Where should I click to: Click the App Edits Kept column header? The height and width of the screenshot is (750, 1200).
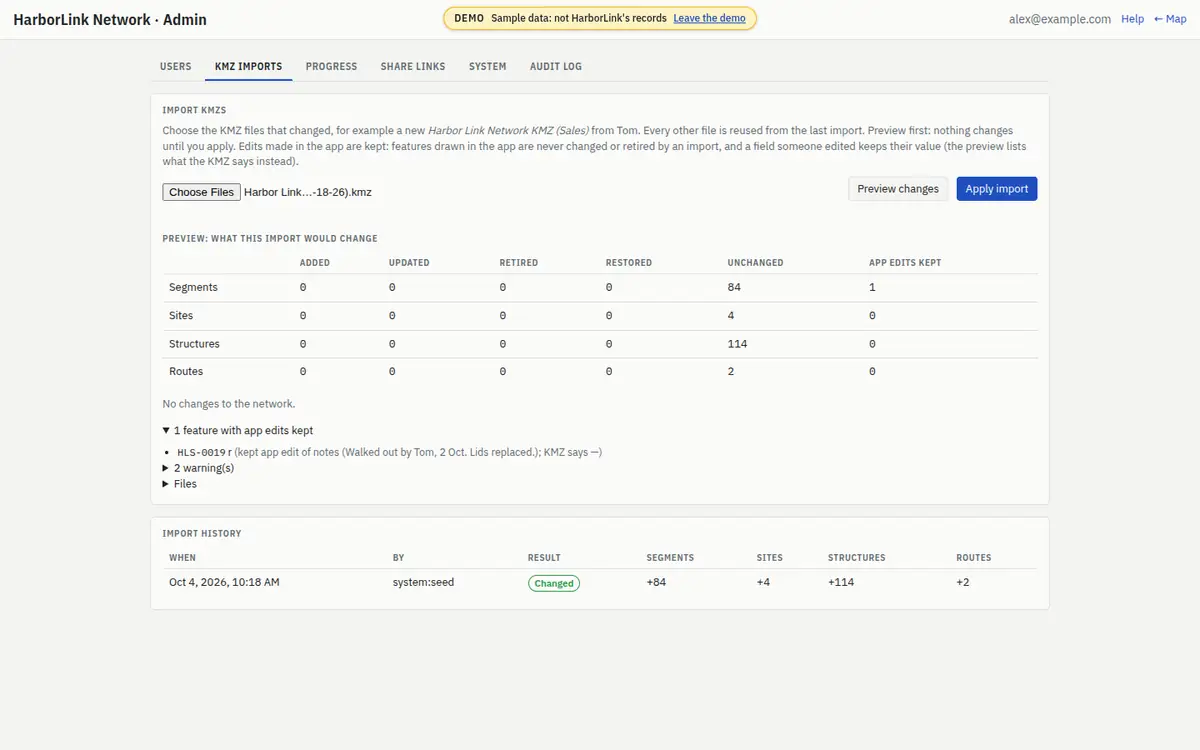click(905, 263)
